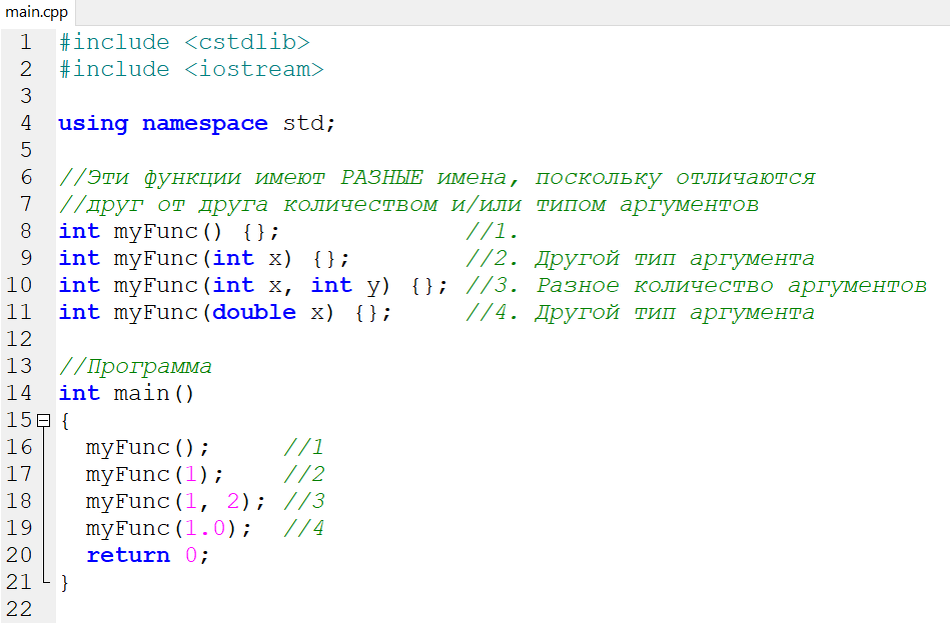The height and width of the screenshot is (623, 950).
Task: Click 'myFunc(int x)' declaration on line 9
Action: coord(203,259)
